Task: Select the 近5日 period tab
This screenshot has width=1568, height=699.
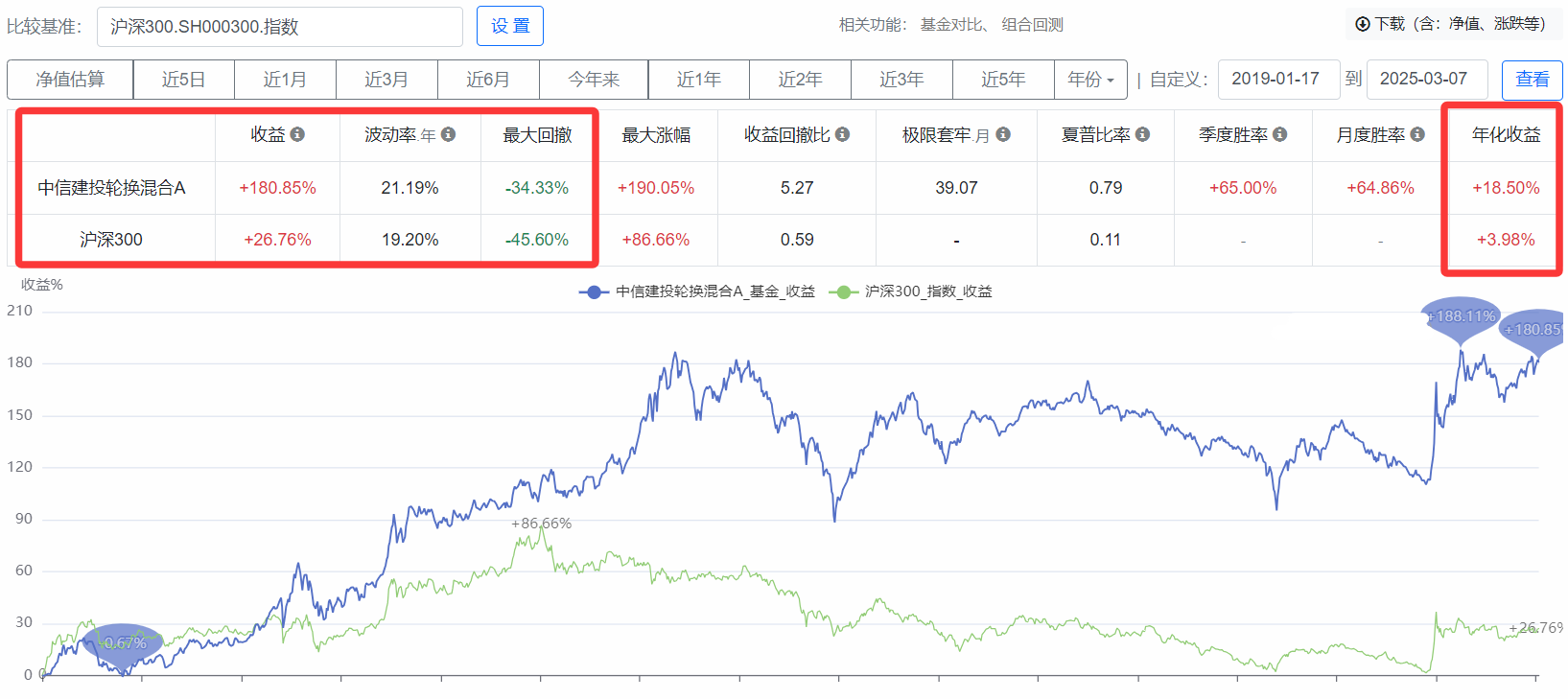Action: tap(183, 80)
